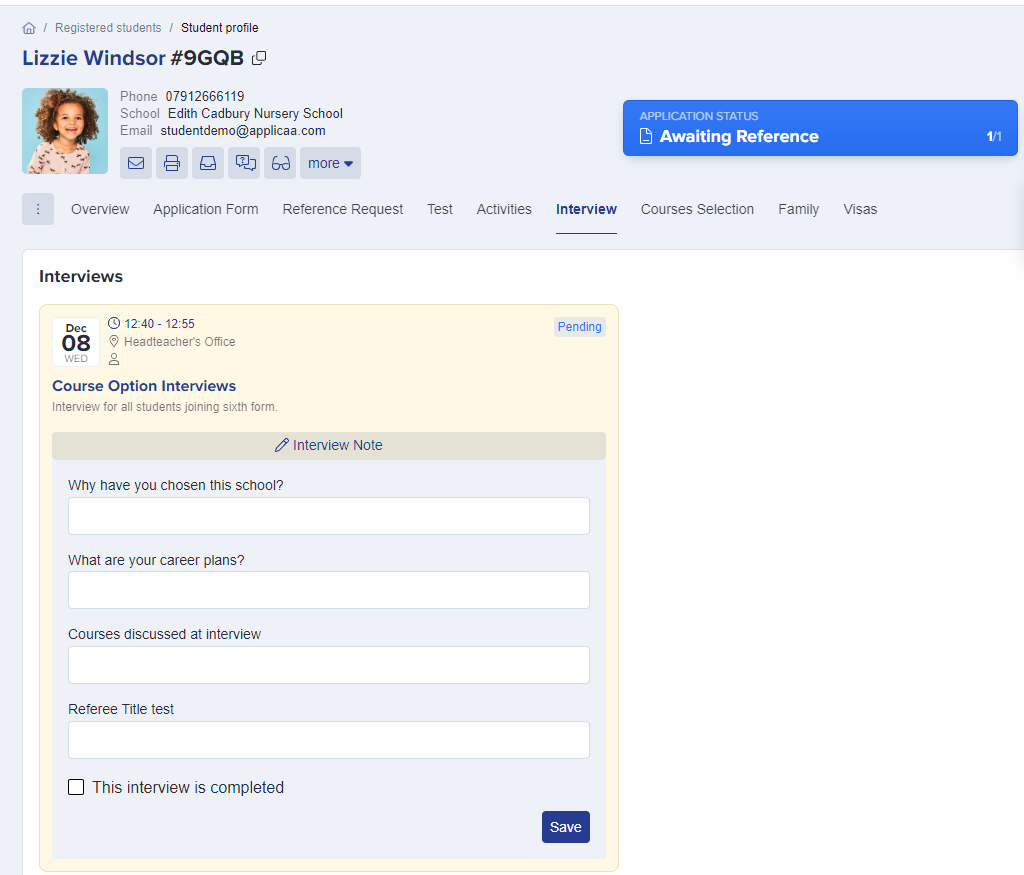The width and height of the screenshot is (1024, 875).
Task: Tick the 'This interview is completed' checkbox
Action: (x=76, y=787)
